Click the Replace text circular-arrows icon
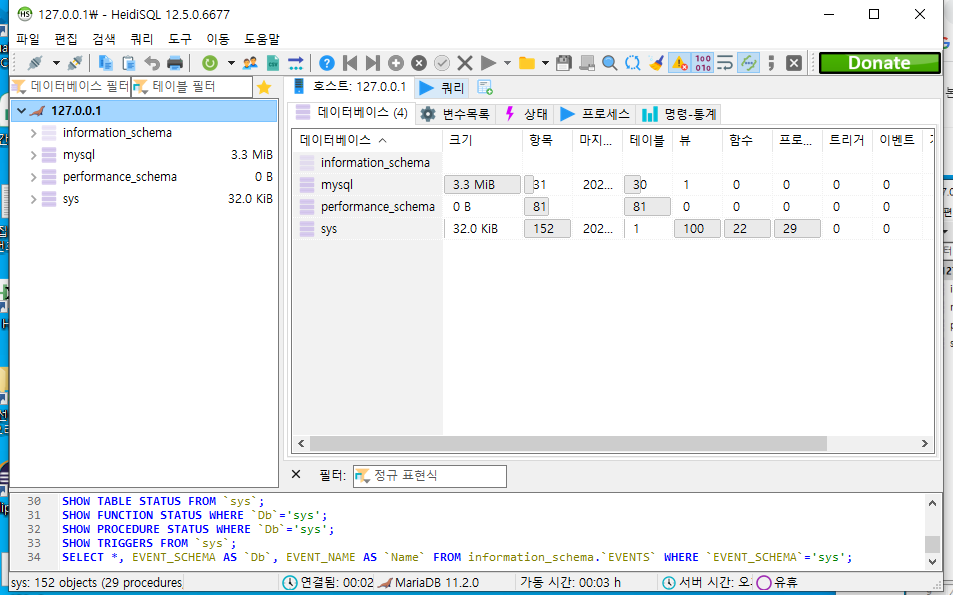 [x=633, y=63]
